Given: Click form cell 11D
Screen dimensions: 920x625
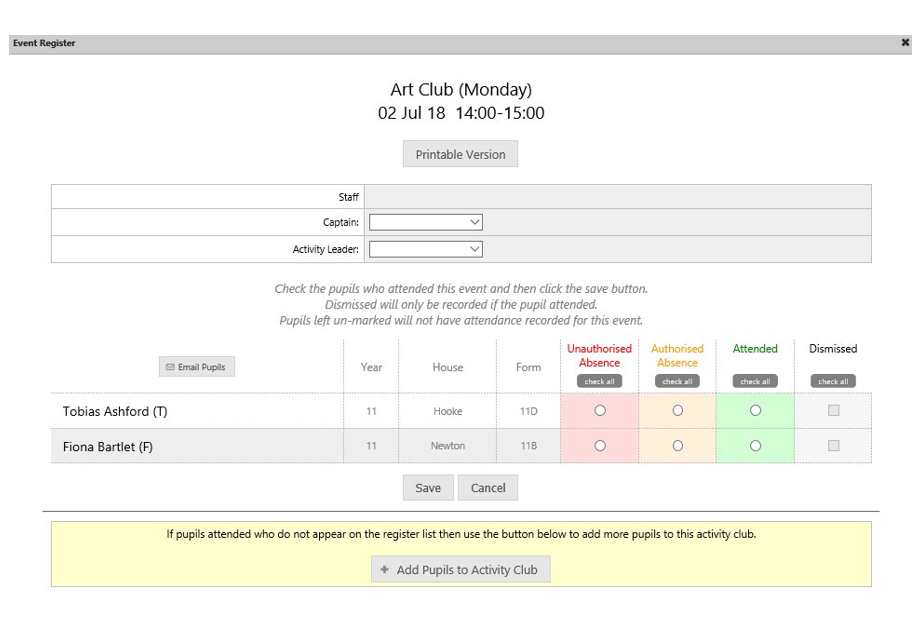Looking at the screenshot, I should (529, 411).
